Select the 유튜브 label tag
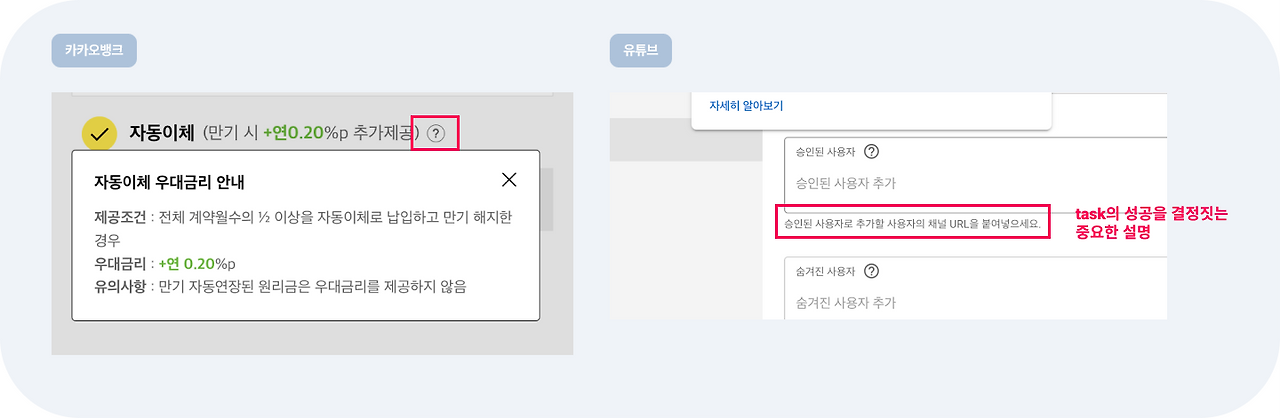 pos(640,50)
